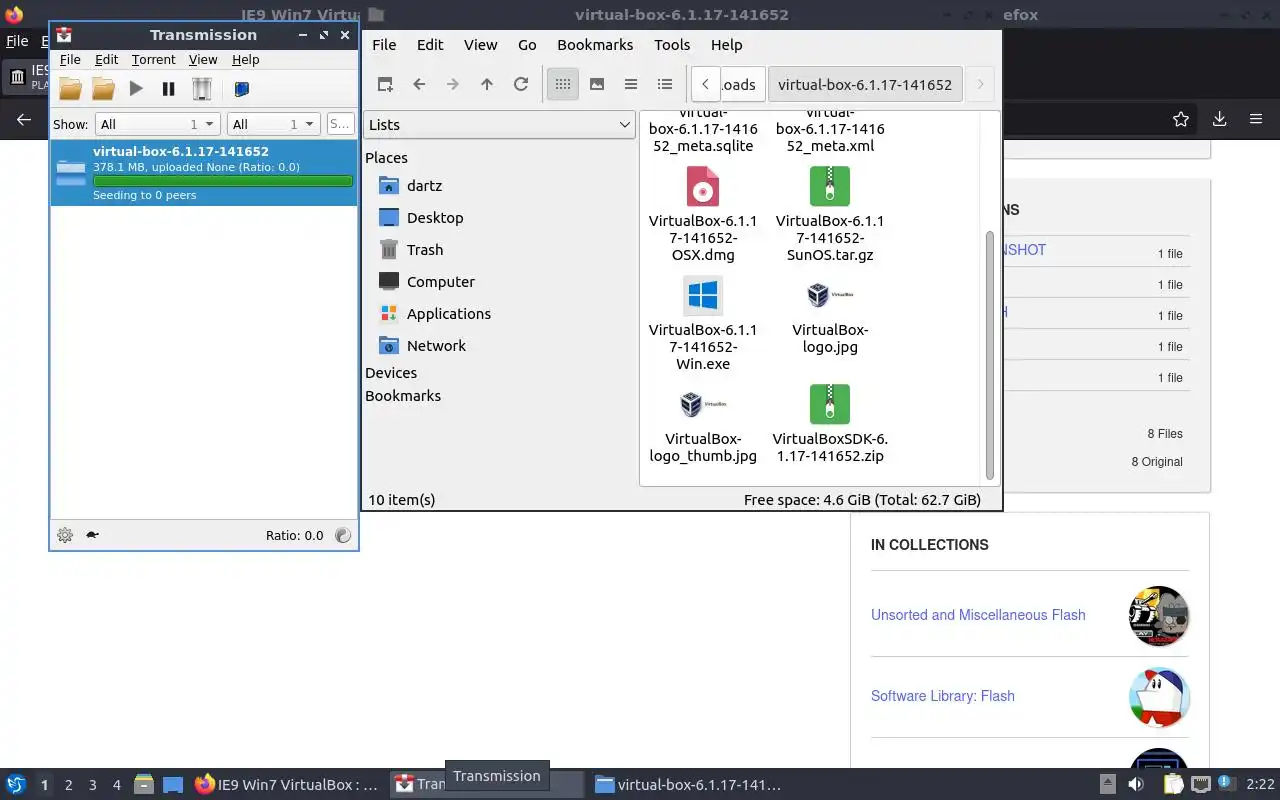Switch to virtual-box-6.1.17 file manager taskbar item
The image size is (1280, 800).
tap(687, 785)
